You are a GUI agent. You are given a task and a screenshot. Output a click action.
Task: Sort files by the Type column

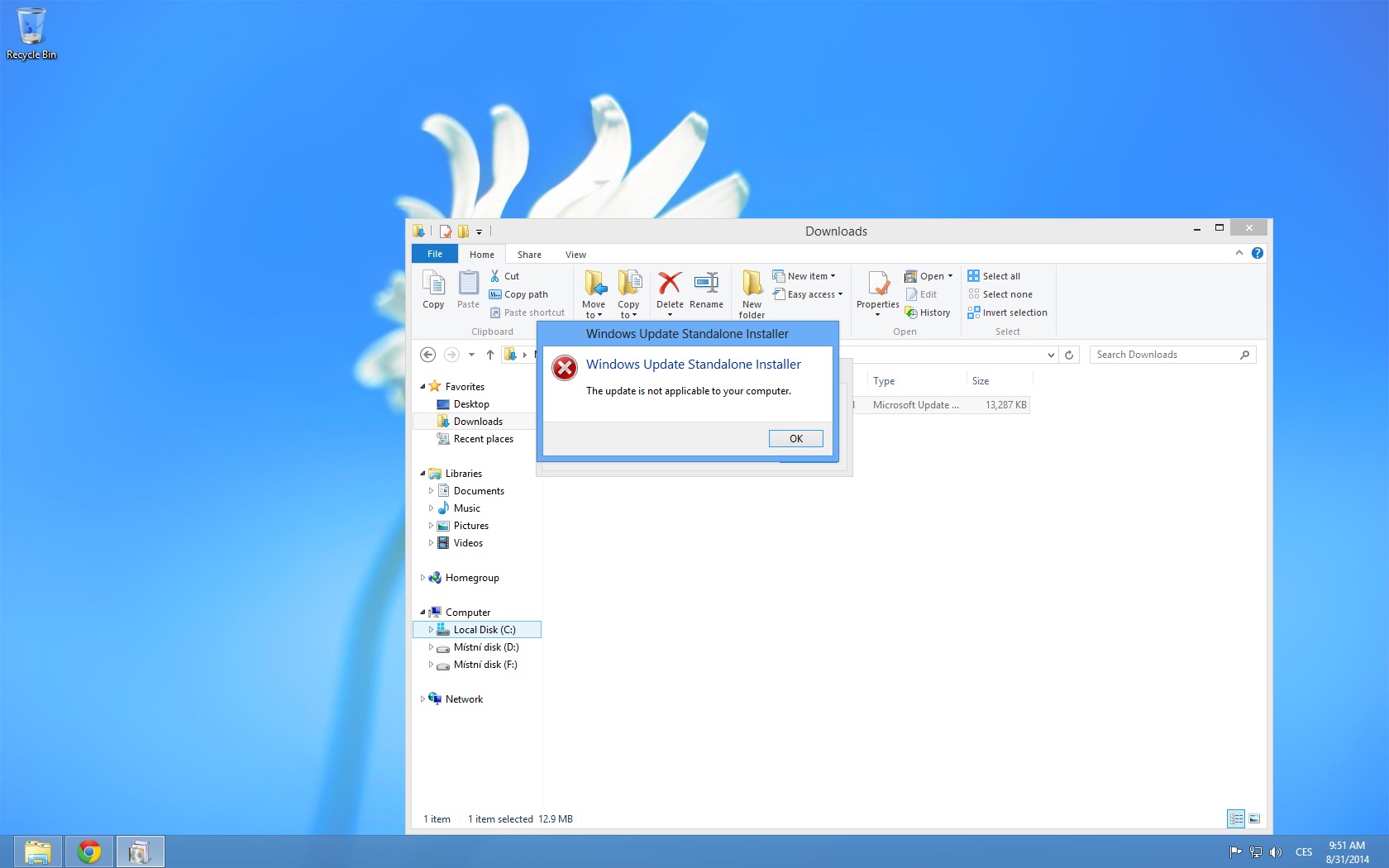click(916, 381)
